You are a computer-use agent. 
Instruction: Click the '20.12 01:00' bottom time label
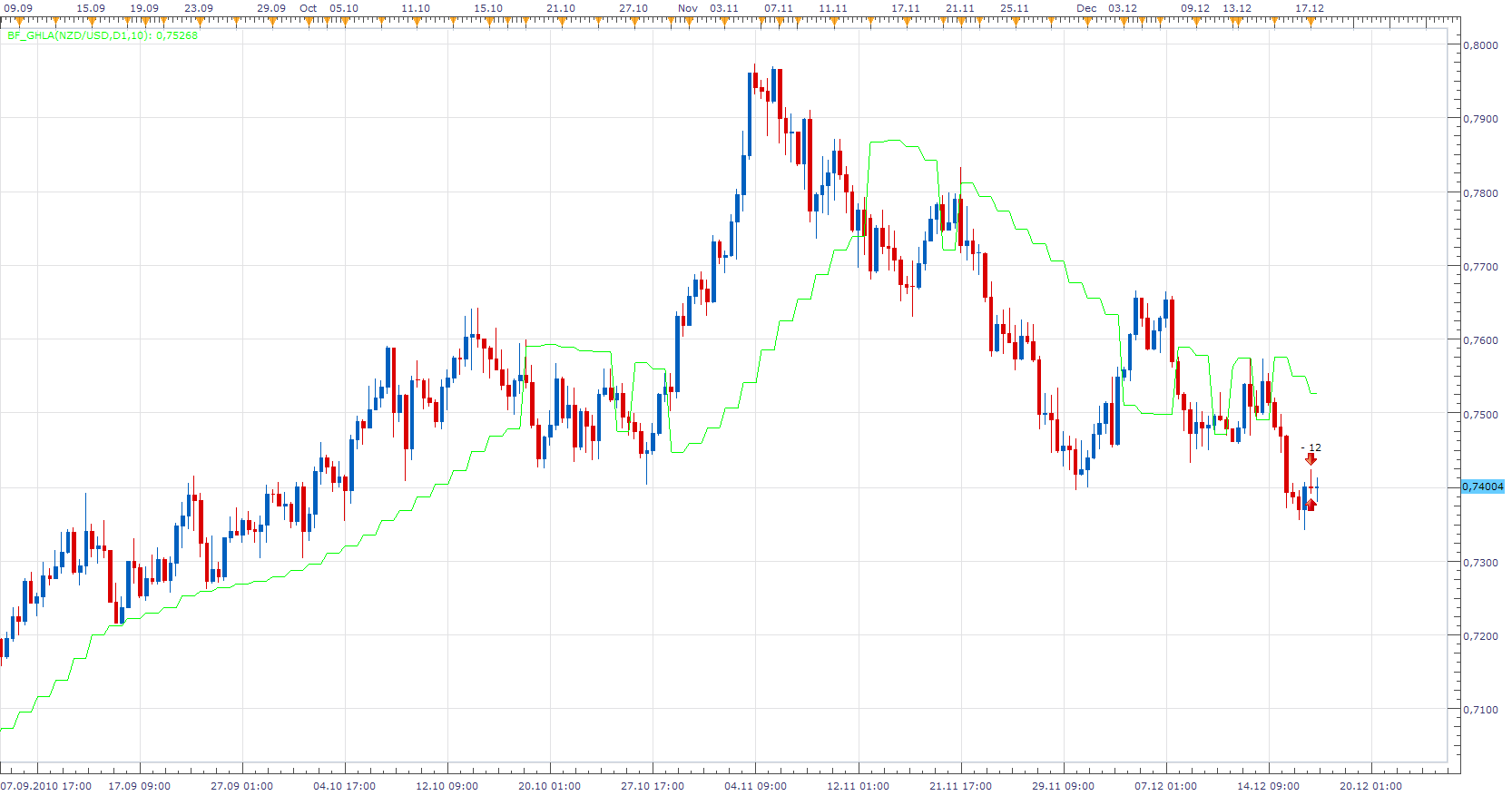(x=1371, y=786)
